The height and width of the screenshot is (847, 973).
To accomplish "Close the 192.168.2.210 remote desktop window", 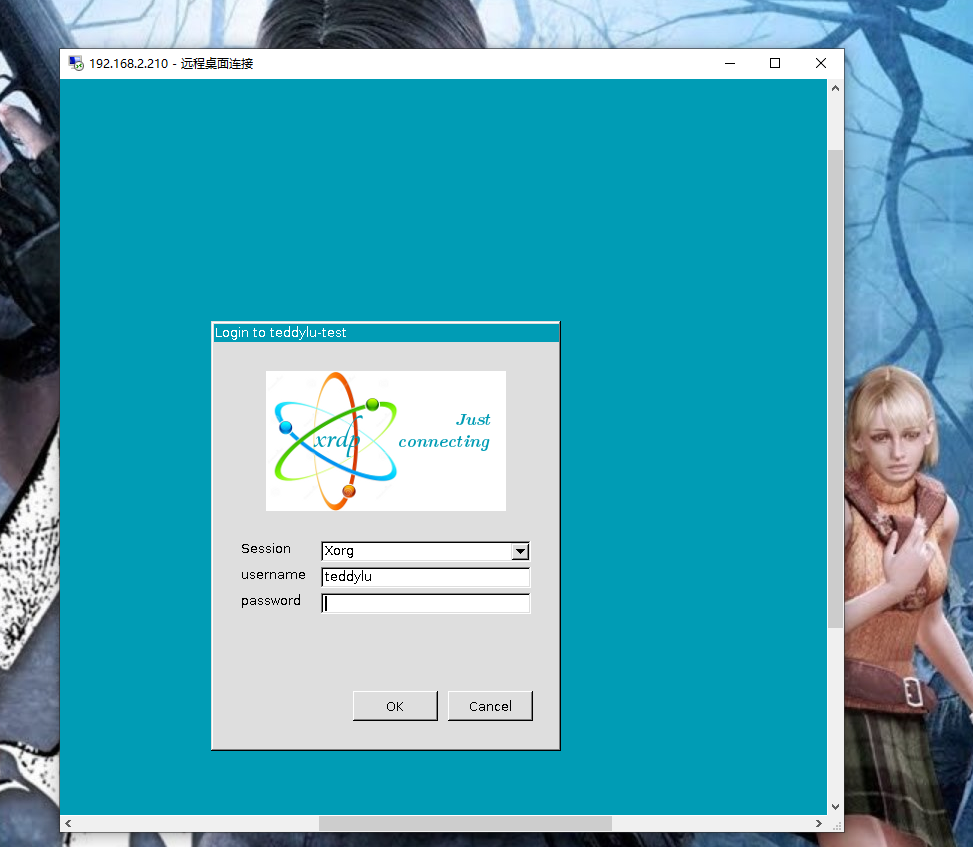I will pos(821,63).
